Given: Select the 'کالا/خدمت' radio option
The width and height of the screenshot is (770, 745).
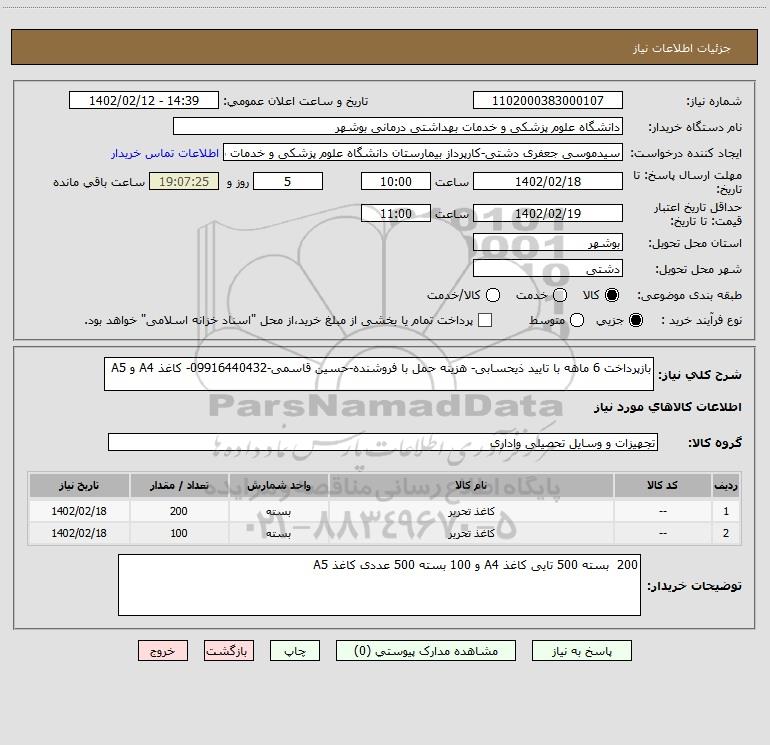Looking at the screenshot, I should point(495,295).
